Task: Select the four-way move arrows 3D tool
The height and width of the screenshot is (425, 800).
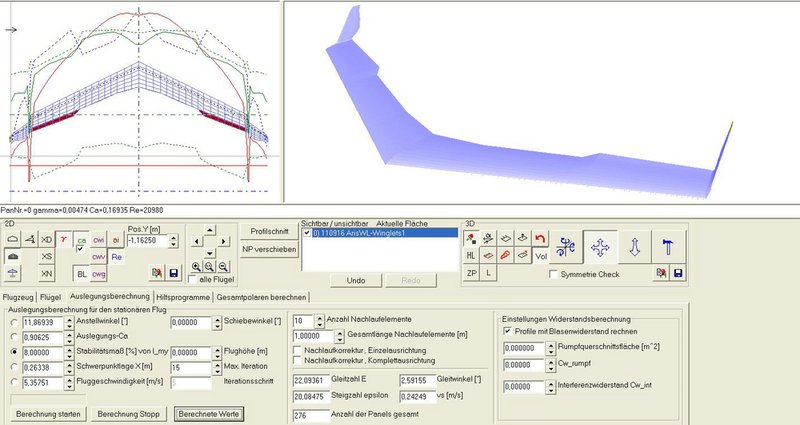Action: (602, 245)
